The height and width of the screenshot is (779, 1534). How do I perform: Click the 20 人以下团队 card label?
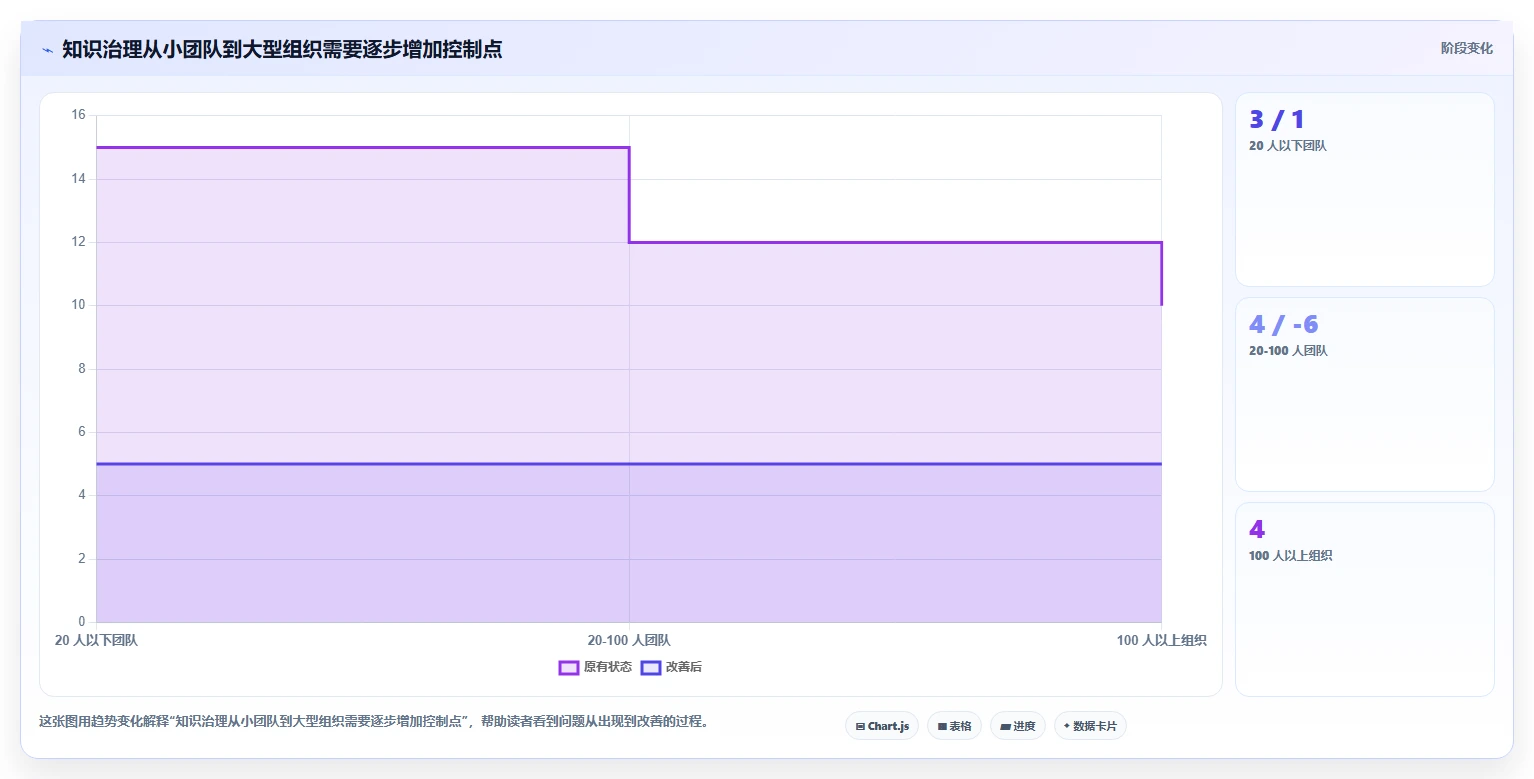click(1288, 146)
